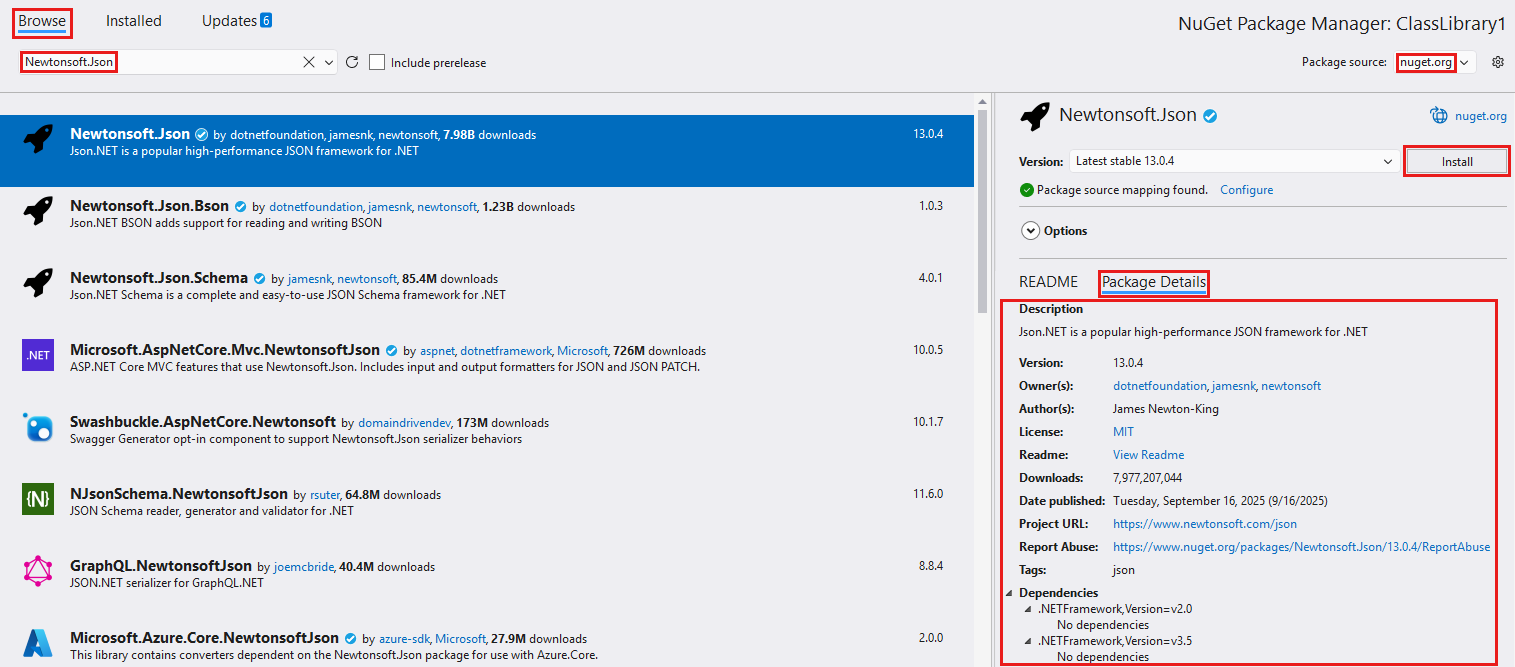Screen dimensions: 1515x667
Task: Click the globe icon beside the nuget.org link
Action: 1439,116
